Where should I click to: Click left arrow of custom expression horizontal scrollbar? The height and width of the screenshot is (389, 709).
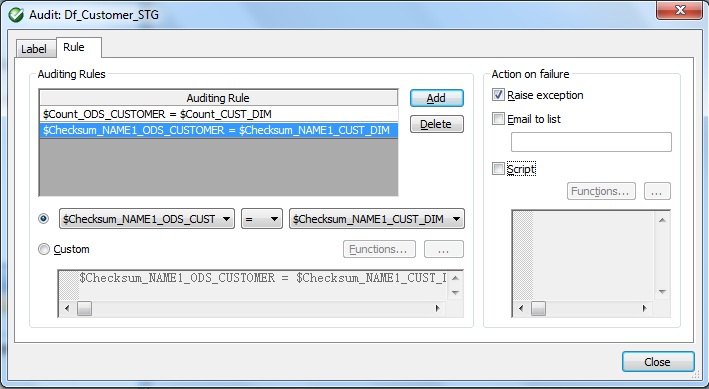pos(67,308)
